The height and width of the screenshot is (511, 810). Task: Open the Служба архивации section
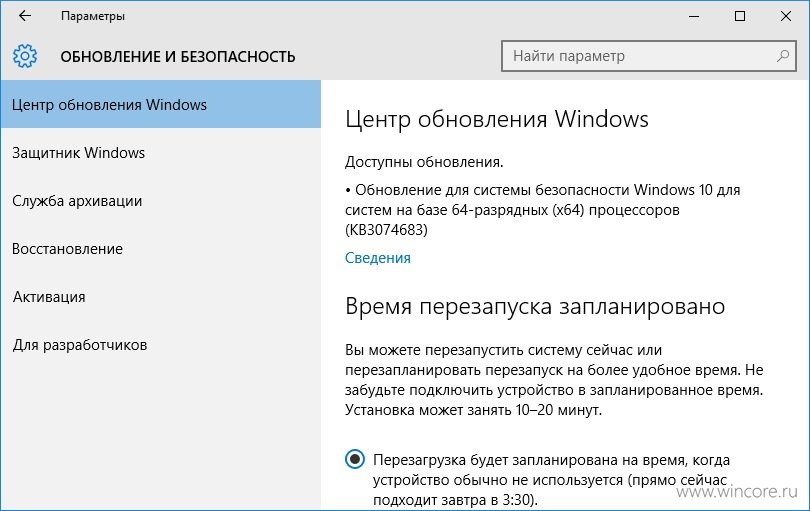[161, 200]
